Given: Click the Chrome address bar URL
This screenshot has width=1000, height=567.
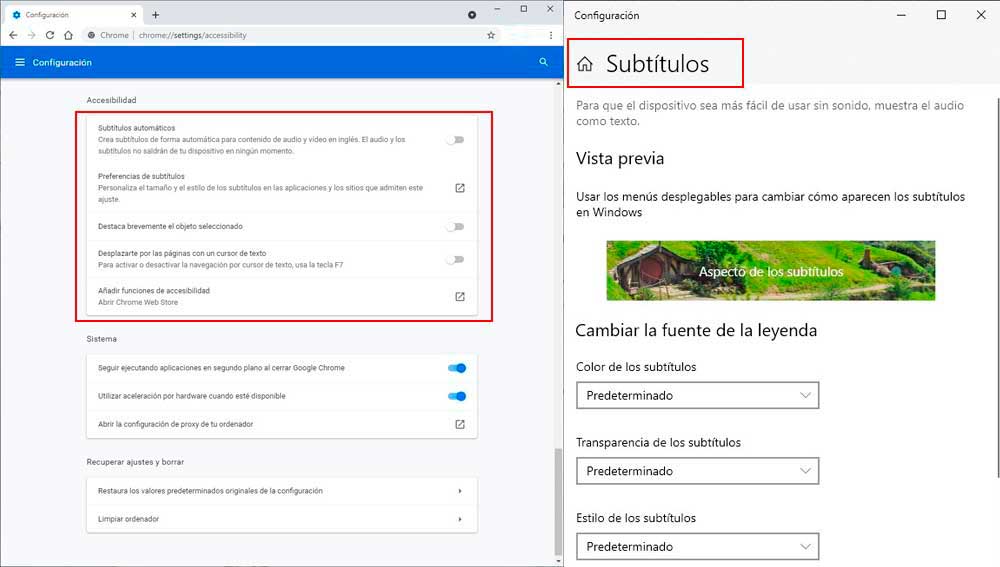Looking at the screenshot, I should click(193, 35).
